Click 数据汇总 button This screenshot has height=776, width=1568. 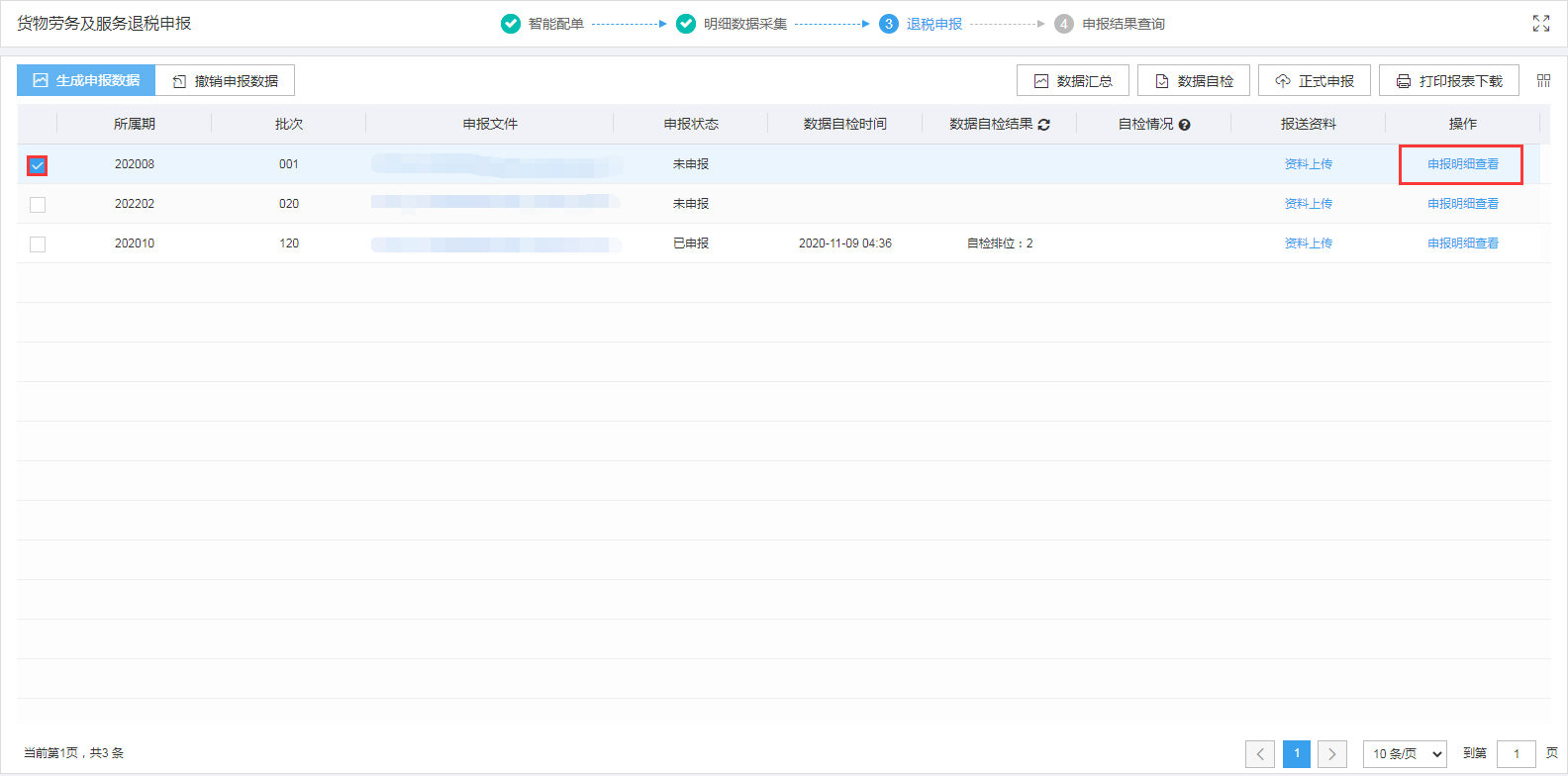[1073, 80]
